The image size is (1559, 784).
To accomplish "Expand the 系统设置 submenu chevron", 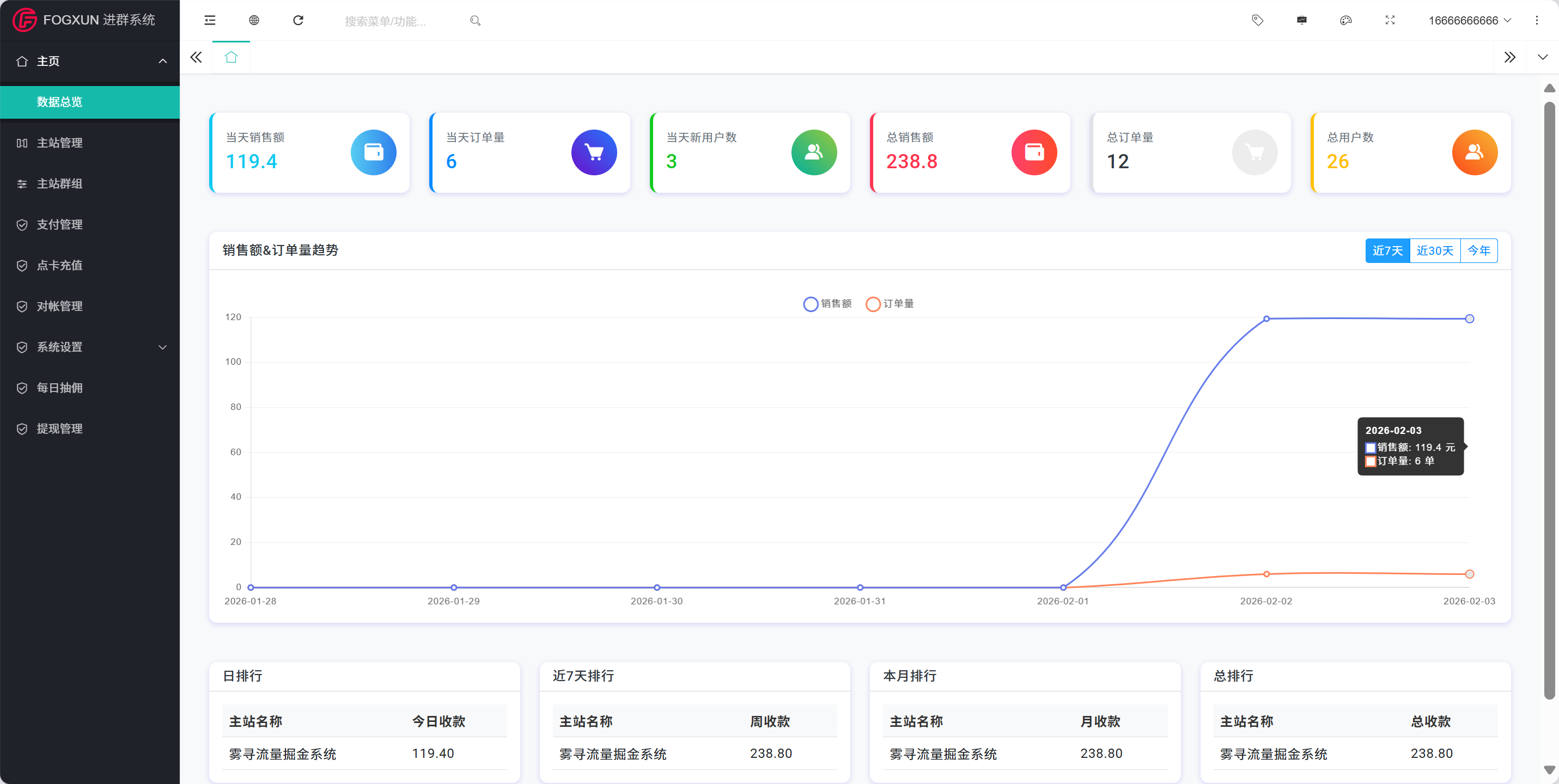I will (162, 347).
